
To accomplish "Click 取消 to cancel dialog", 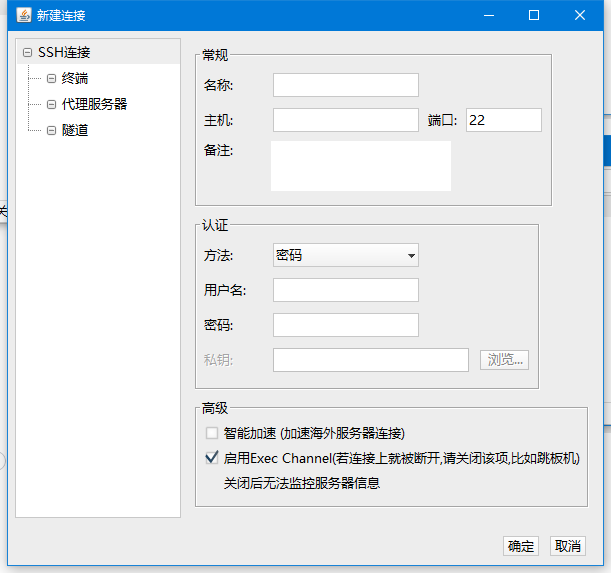I will tap(568, 546).
